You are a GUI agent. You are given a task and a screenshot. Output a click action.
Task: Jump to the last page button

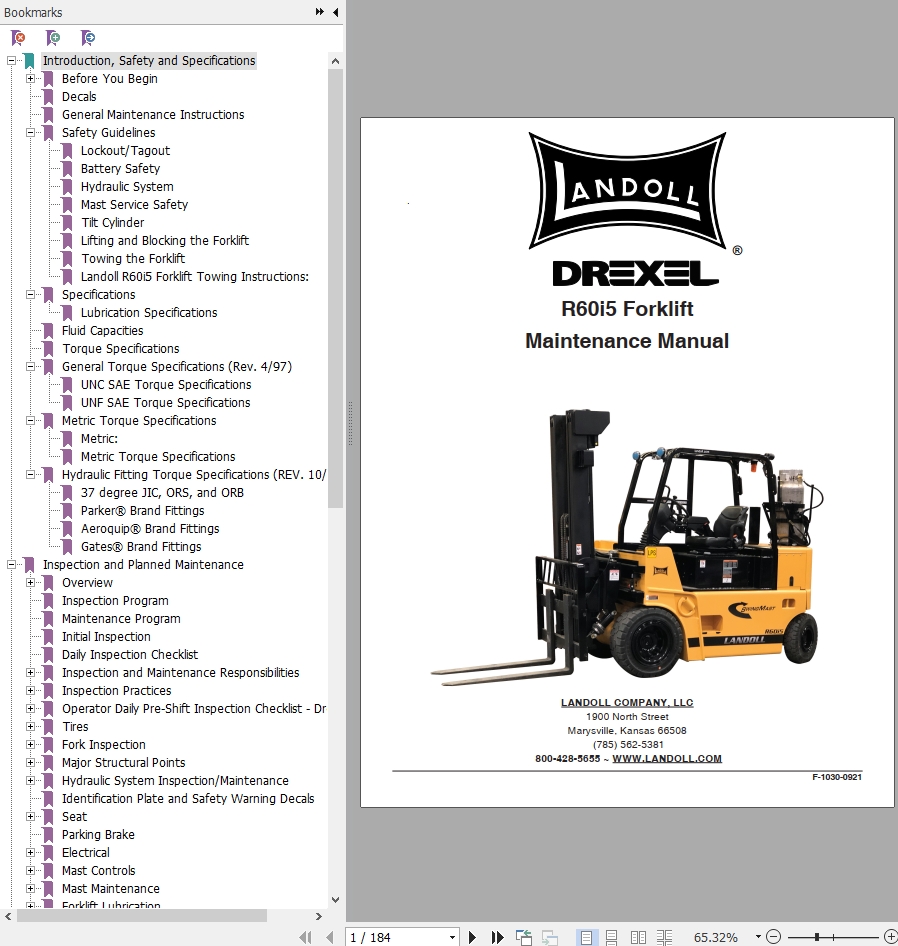click(x=497, y=937)
